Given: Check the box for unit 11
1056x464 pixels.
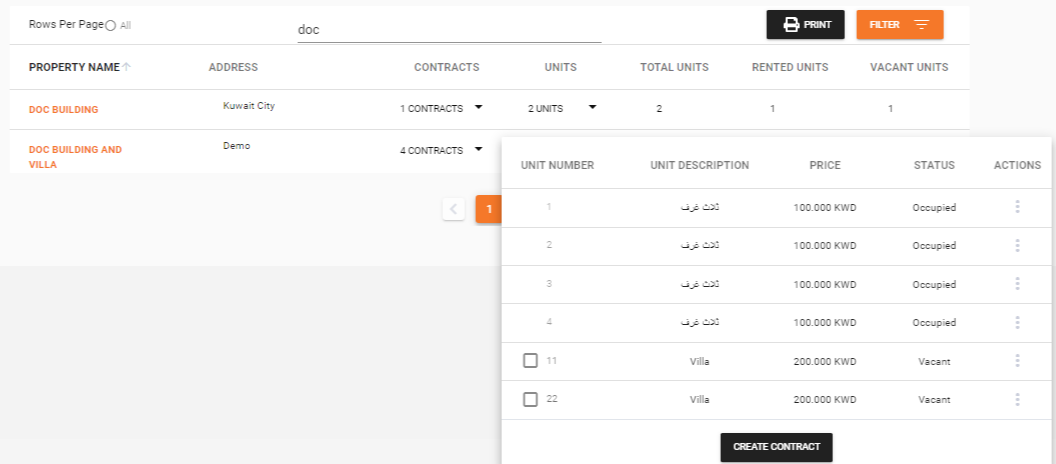Looking at the screenshot, I should click(x=531, y=361).
